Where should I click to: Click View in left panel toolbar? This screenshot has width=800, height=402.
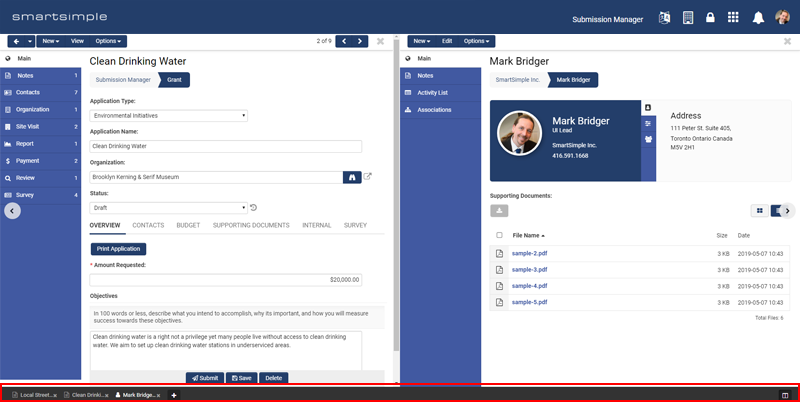click(77, 41)
